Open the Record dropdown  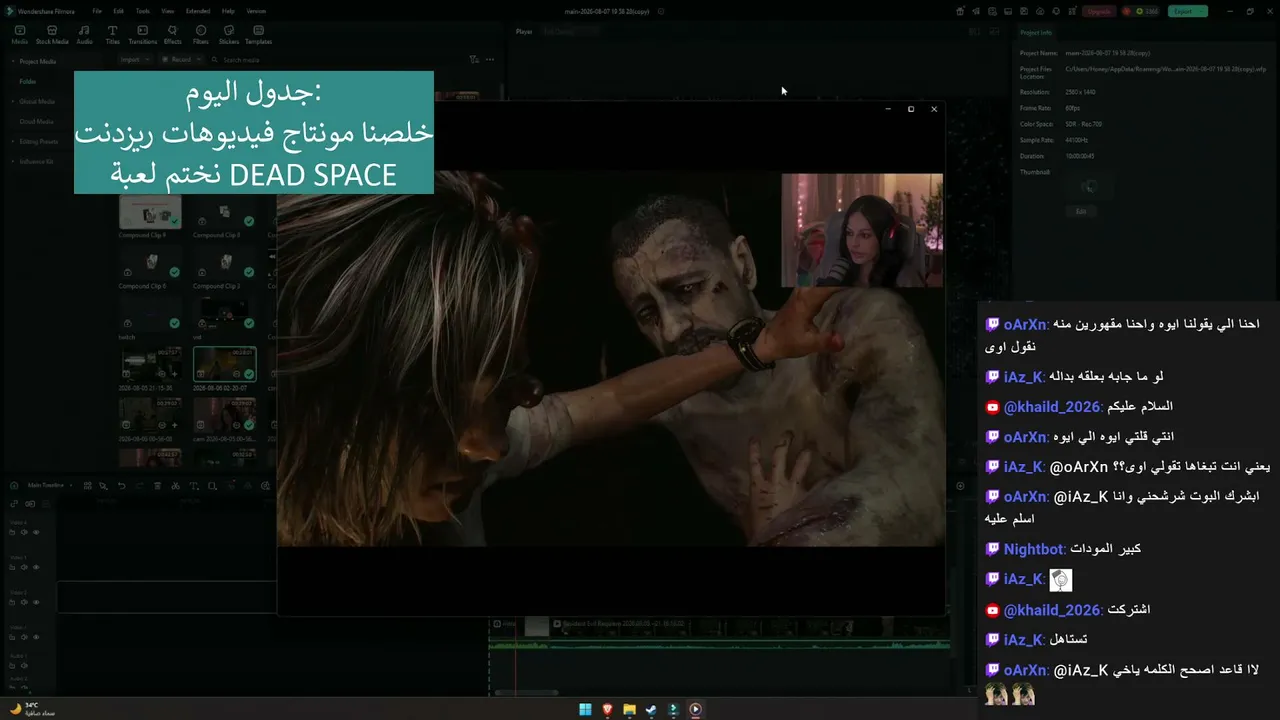tap(180, 60)
